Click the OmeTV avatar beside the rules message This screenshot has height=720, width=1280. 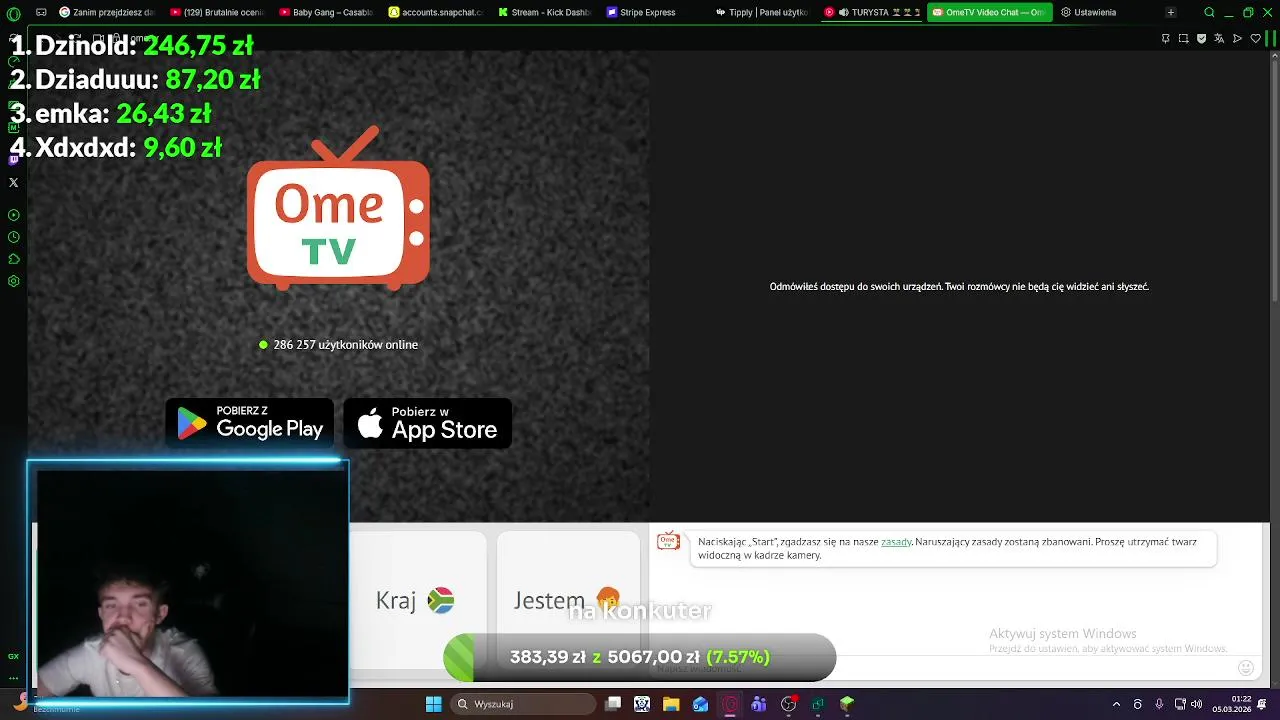[x=668, y=542]
